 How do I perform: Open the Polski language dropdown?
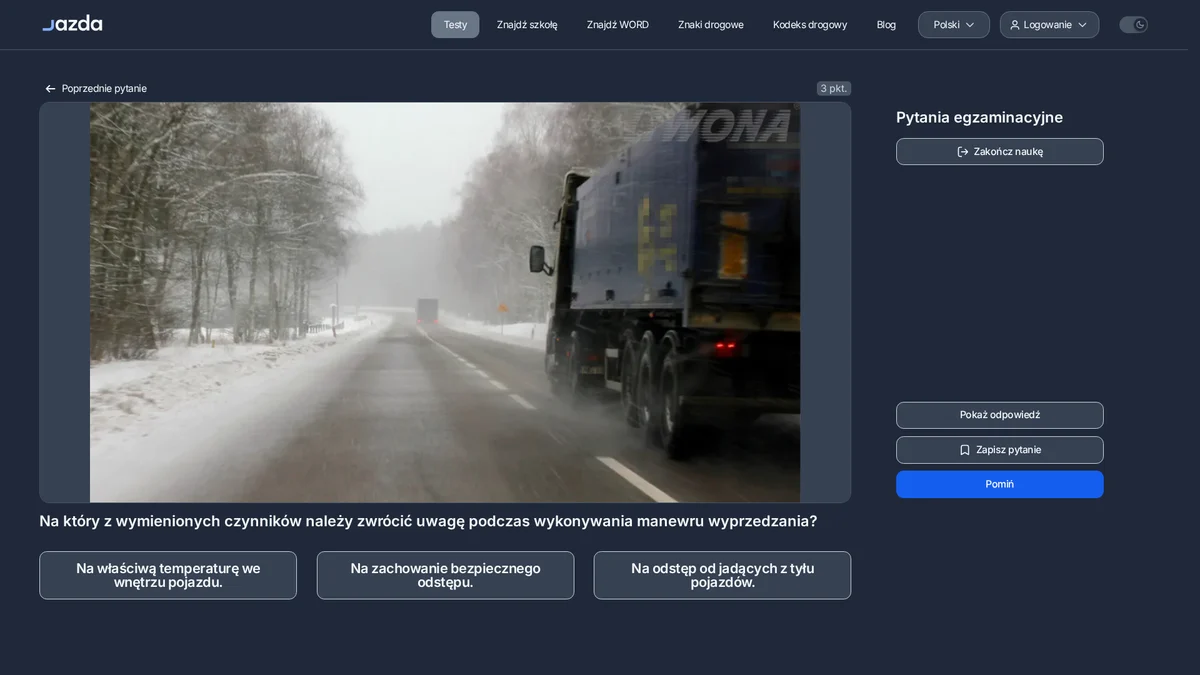954,25
